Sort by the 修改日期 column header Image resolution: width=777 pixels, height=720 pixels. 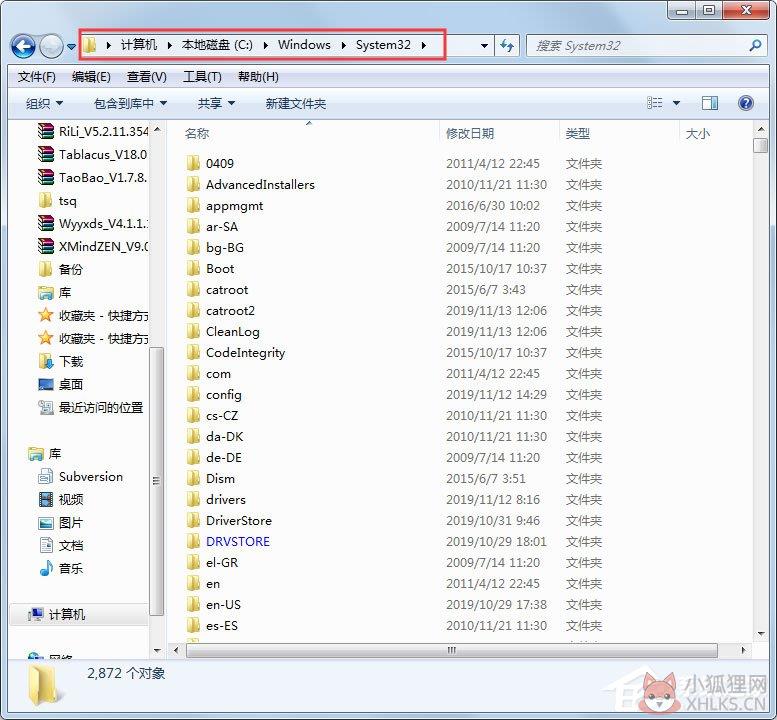coord(470,133)
